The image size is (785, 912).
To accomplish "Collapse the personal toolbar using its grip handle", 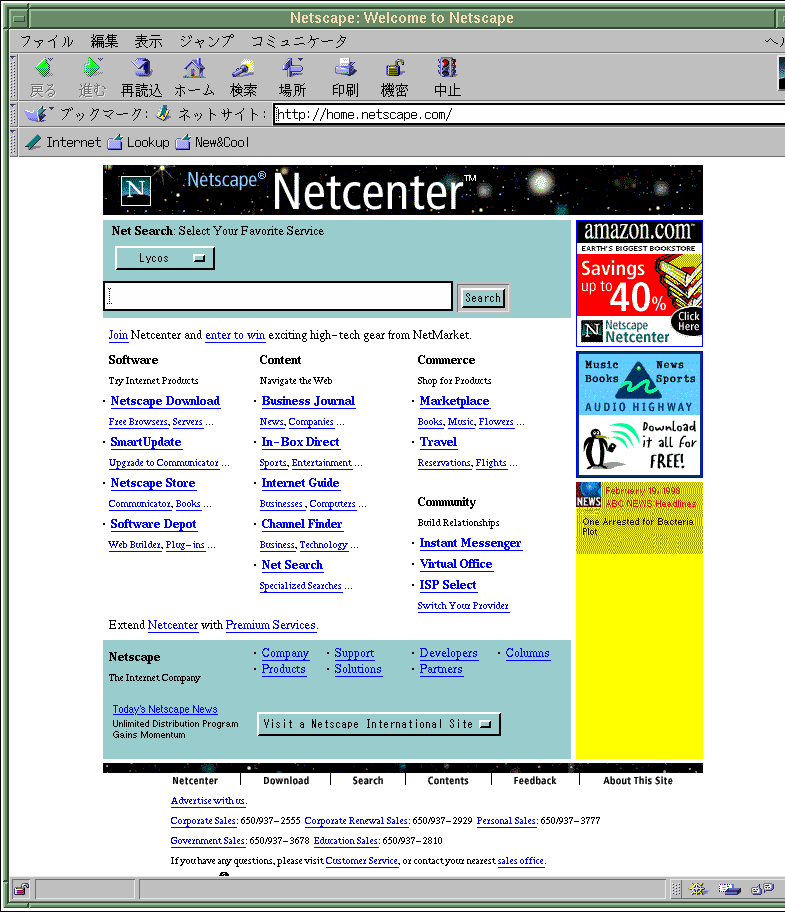I will click(14, 142).
